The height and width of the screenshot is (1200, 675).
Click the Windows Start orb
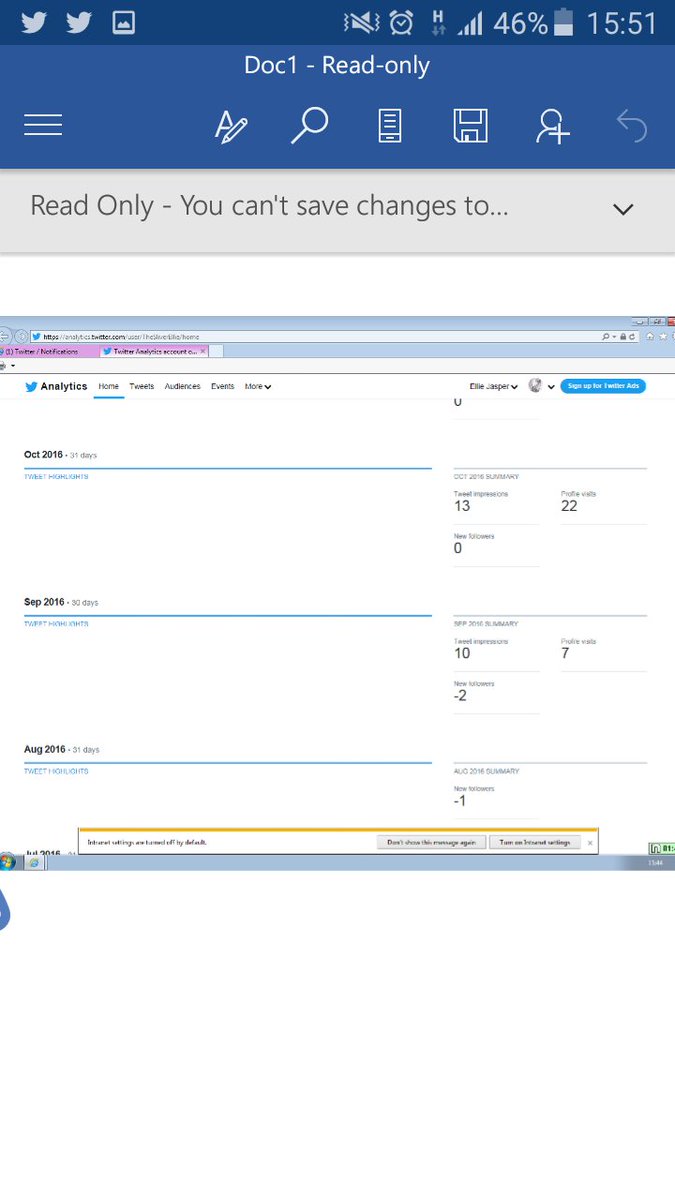coord(8,862)
